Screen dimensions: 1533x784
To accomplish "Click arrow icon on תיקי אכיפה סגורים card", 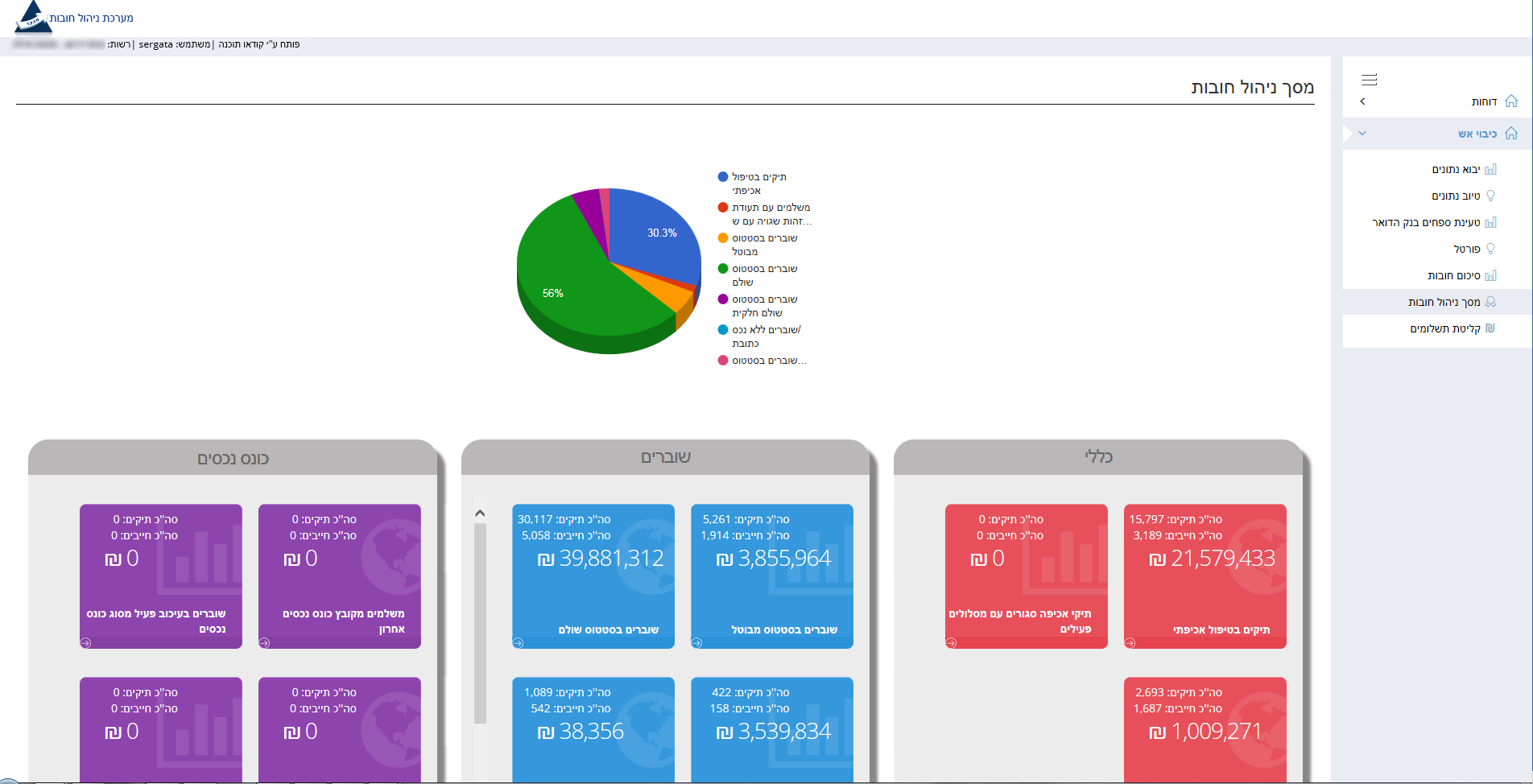I will tap(951, 643).
